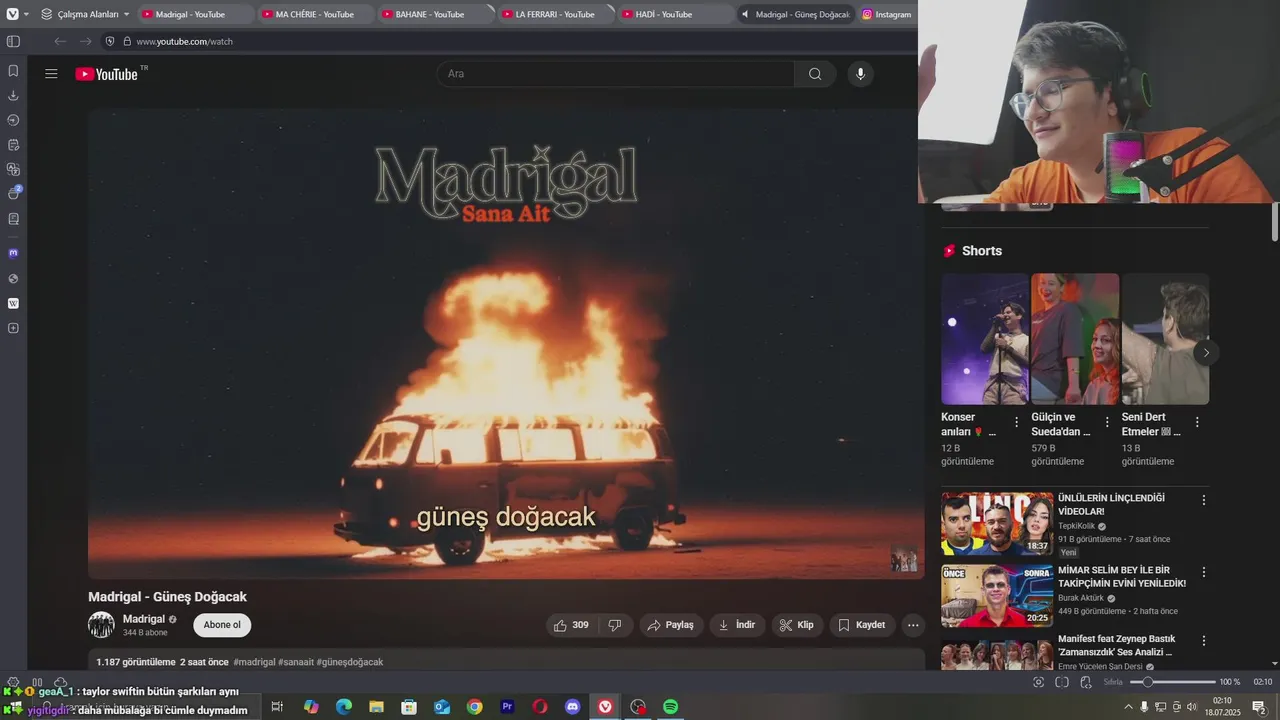
Task: Click the İndir download button
Action: click(737, 625)
